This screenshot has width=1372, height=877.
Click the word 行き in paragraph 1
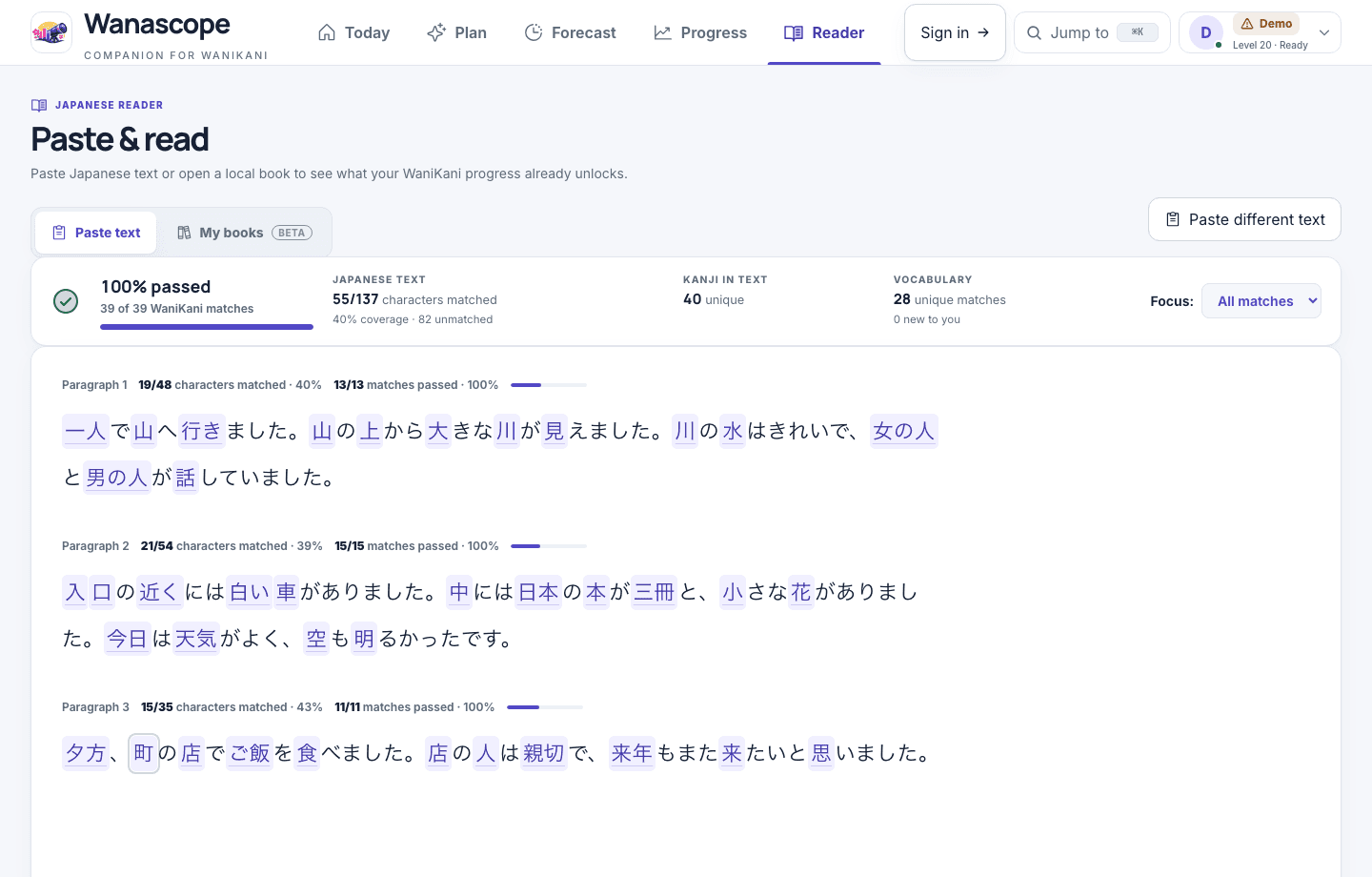pos(201,431)
